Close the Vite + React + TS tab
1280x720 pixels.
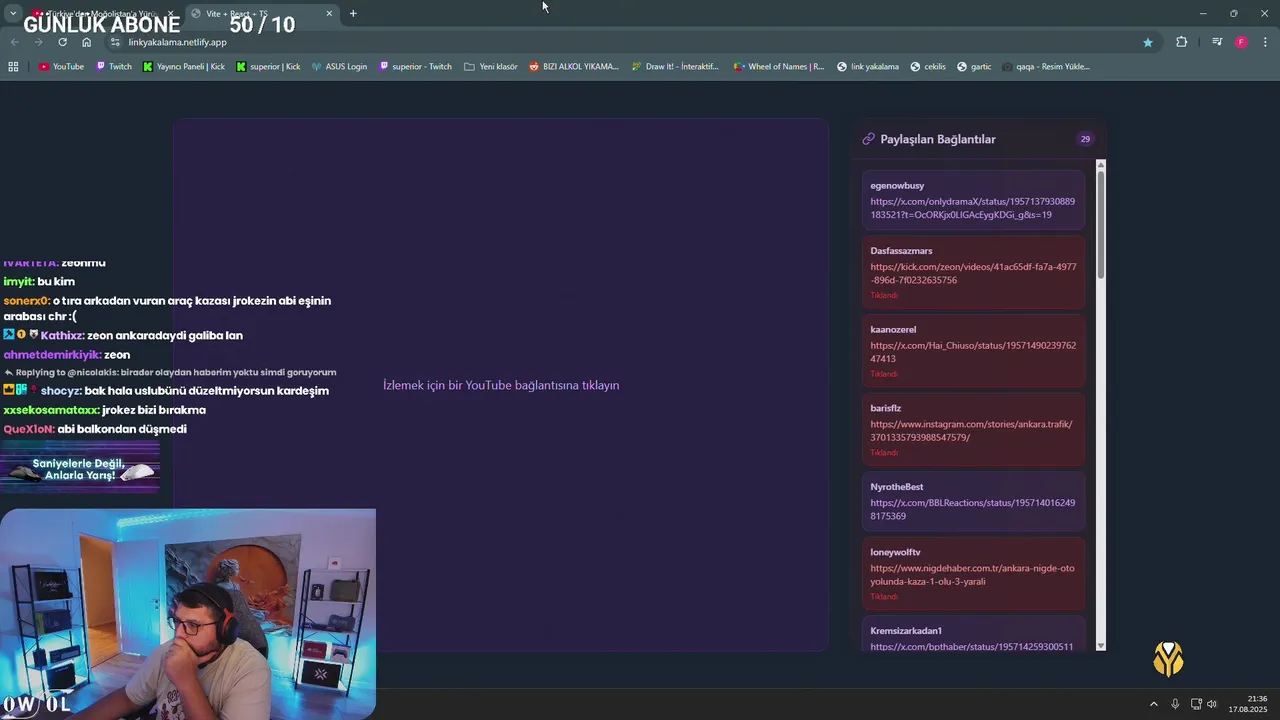[329, 13]
